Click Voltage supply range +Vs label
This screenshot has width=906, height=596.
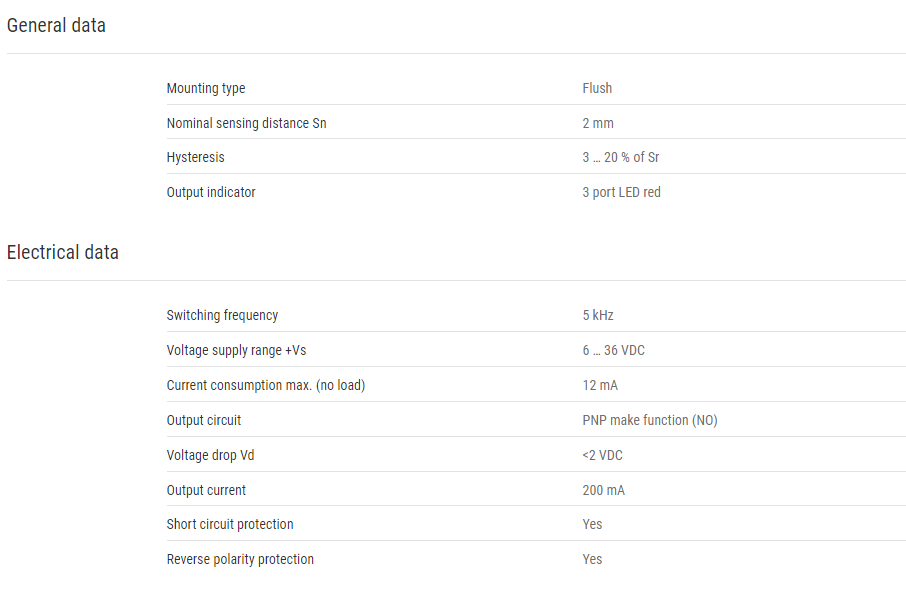pos(236,350)
